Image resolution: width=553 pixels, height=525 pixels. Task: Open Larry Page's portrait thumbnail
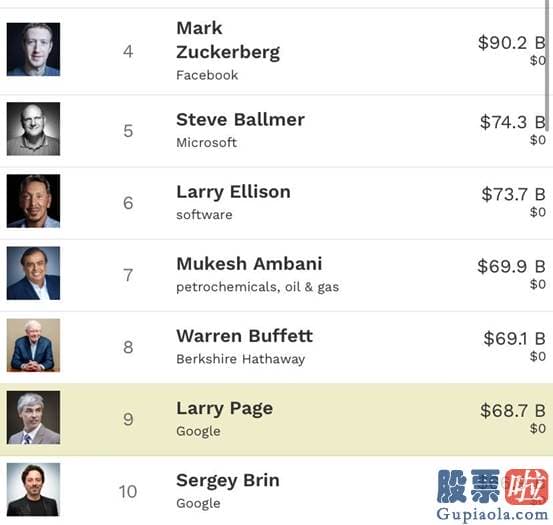coord(34,417)
